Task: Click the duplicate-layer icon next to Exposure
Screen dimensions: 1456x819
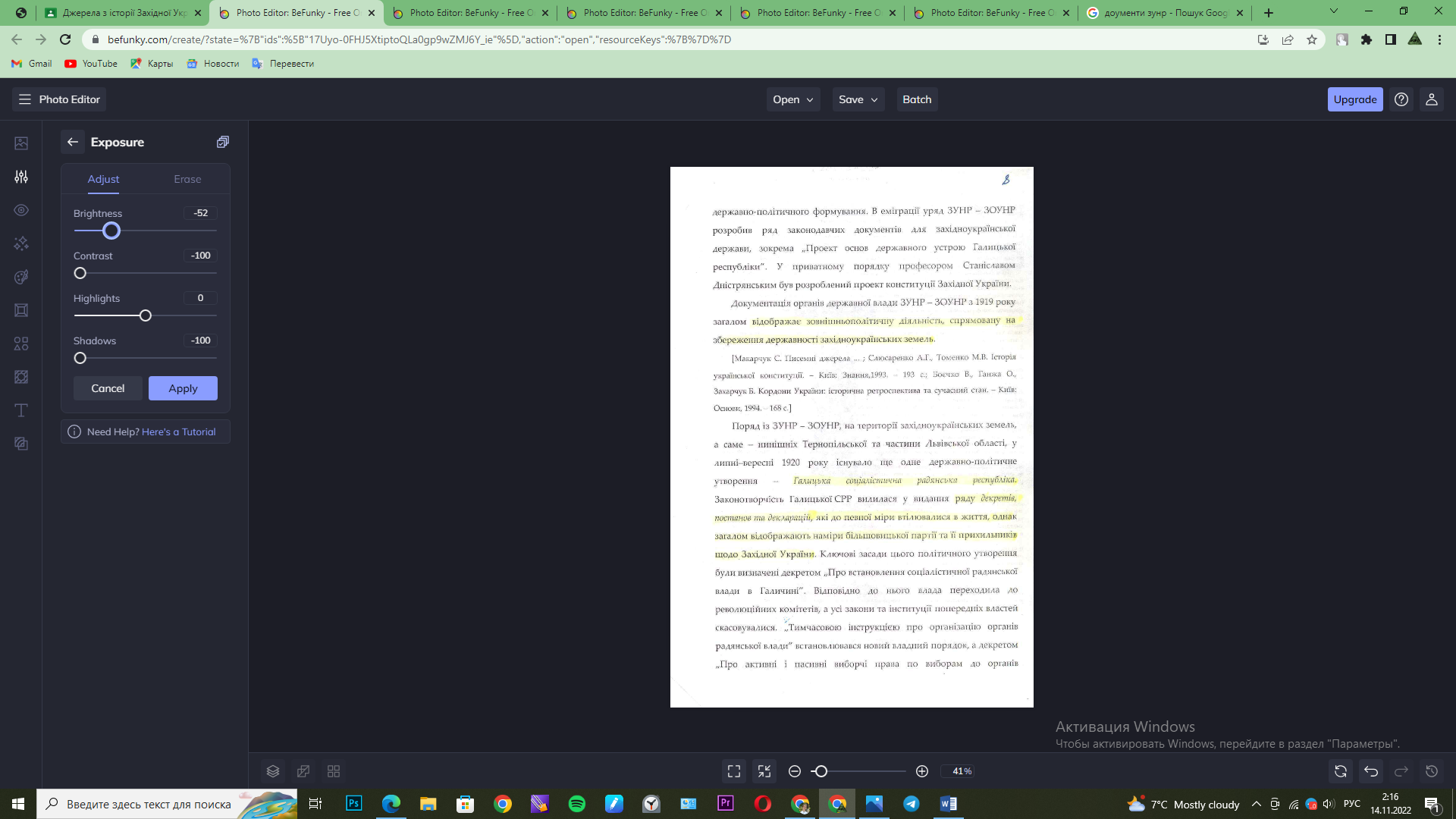Action: pos(222,142)
